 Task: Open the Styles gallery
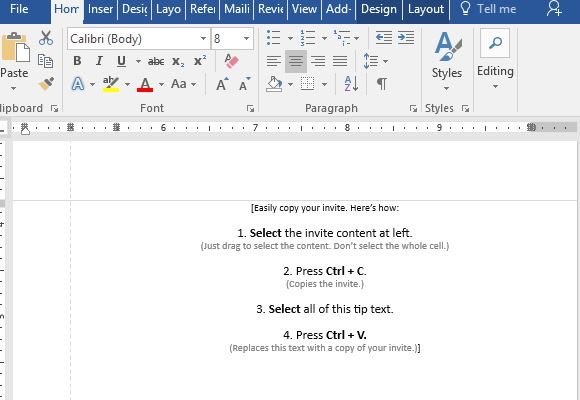tap(447, 61)
